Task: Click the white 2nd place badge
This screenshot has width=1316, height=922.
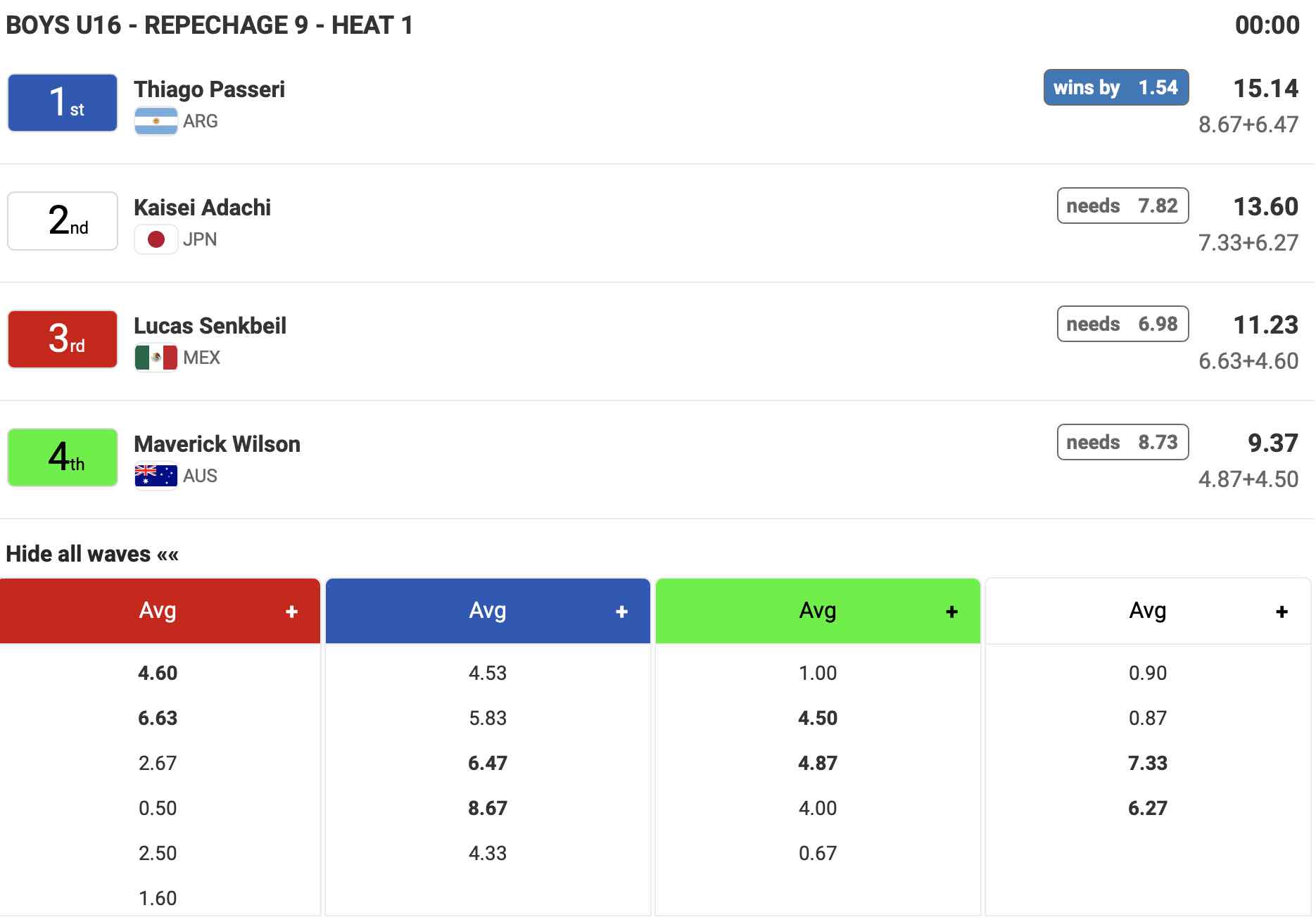Action: coord(63,221)
